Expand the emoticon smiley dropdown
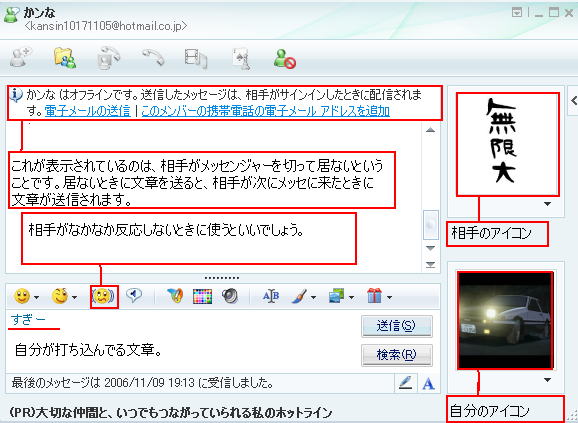The image size is (578, 423). pyautogui.click(x=36, y=297)
